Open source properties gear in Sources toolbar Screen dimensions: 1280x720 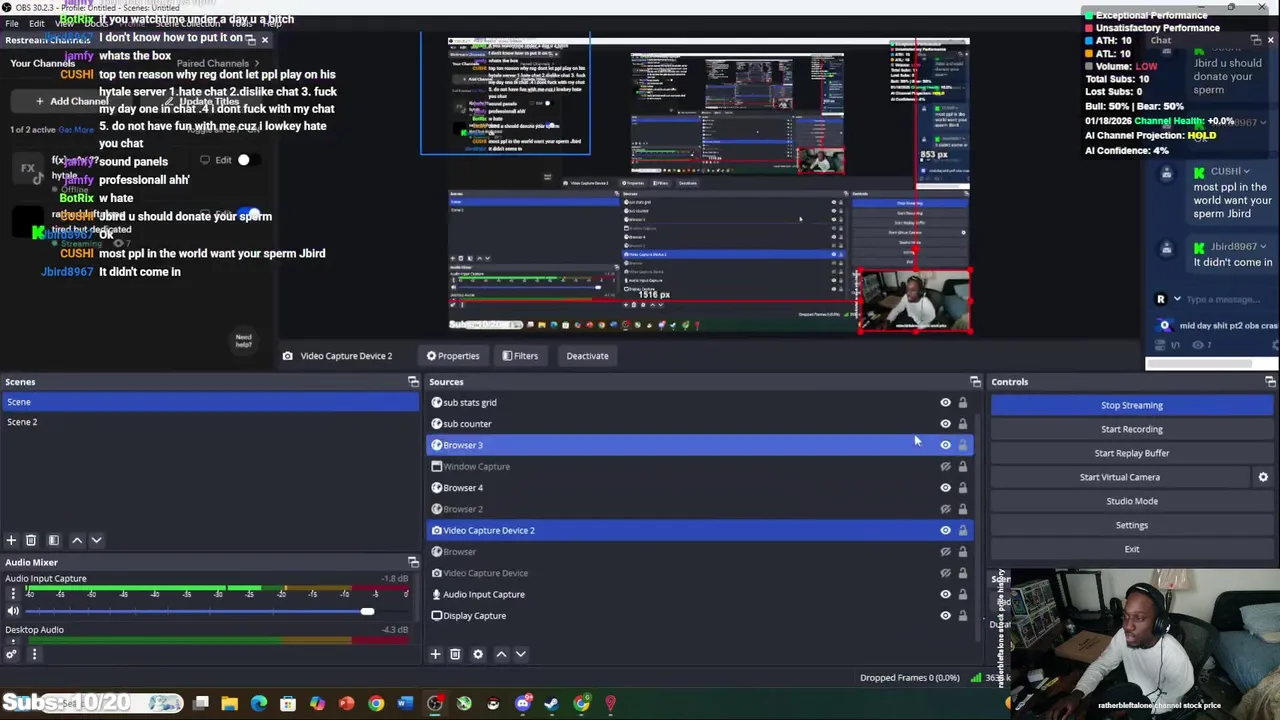click(478, 654)
